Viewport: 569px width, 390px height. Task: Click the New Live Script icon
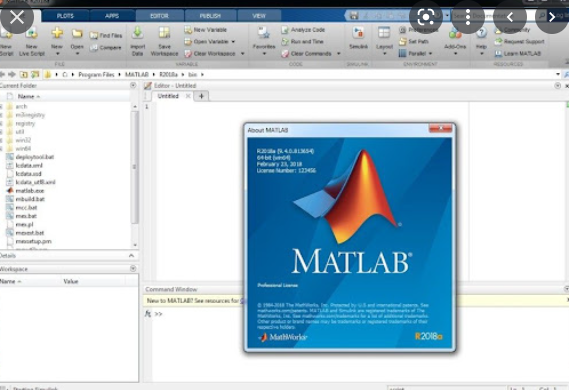click(32, 33)
